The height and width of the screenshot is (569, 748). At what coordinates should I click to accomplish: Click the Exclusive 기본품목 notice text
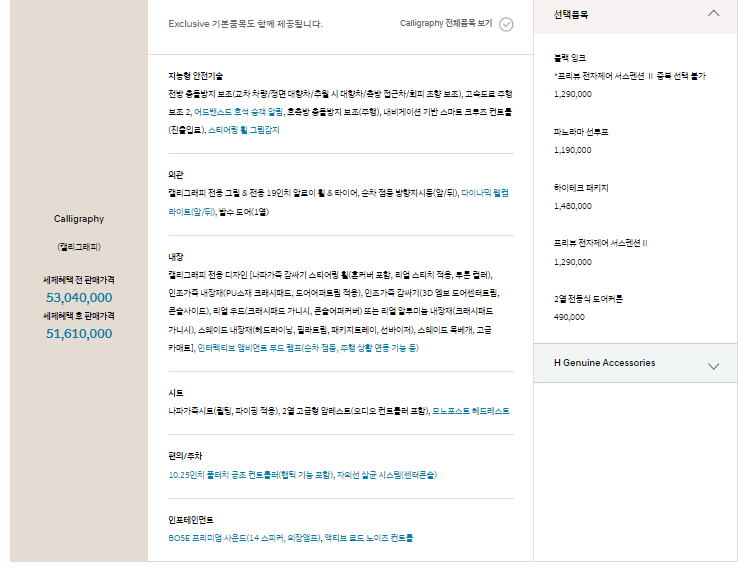coord(246,24)
